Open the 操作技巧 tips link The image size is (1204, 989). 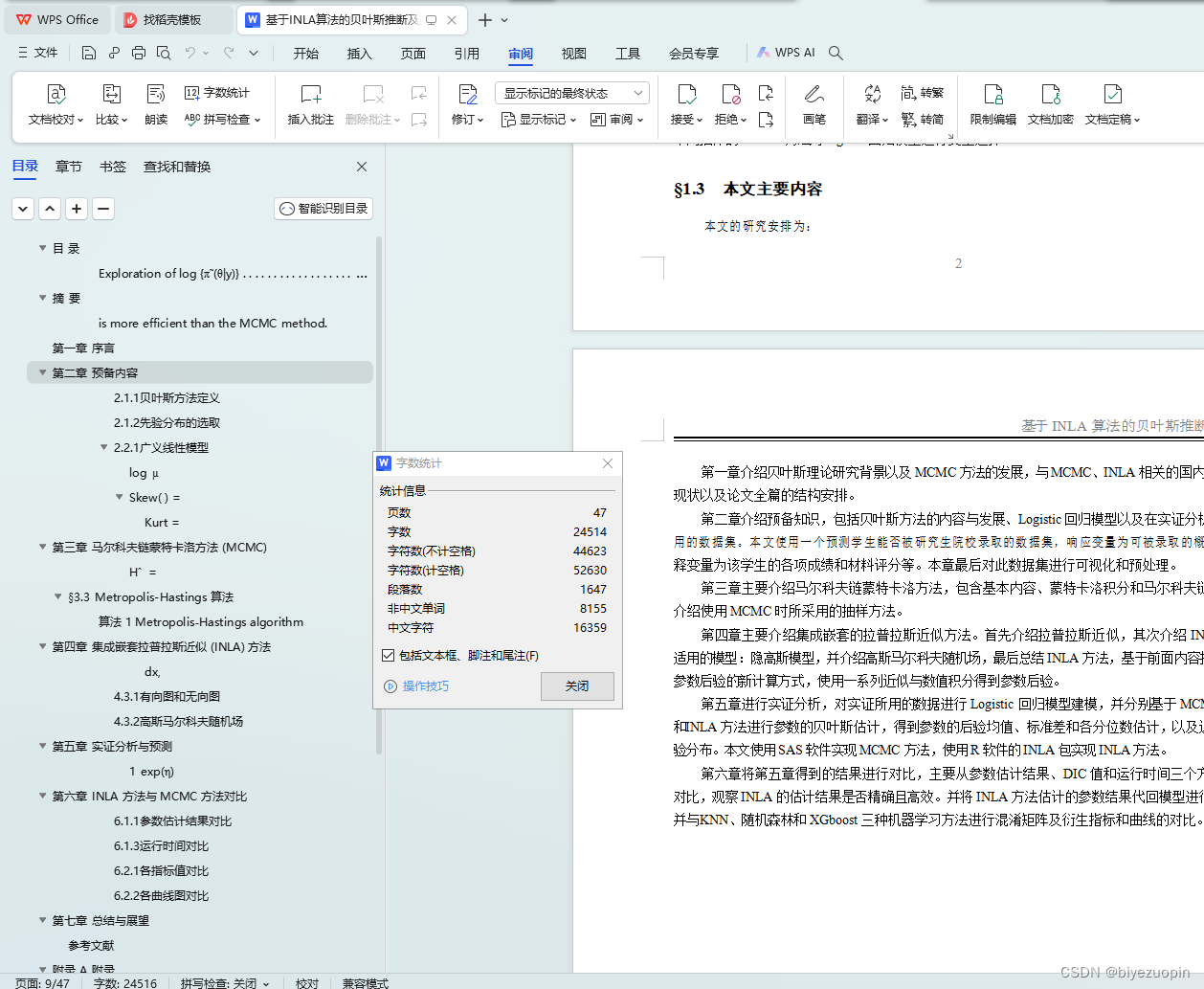pyautogui.click(x=428, y=686)
